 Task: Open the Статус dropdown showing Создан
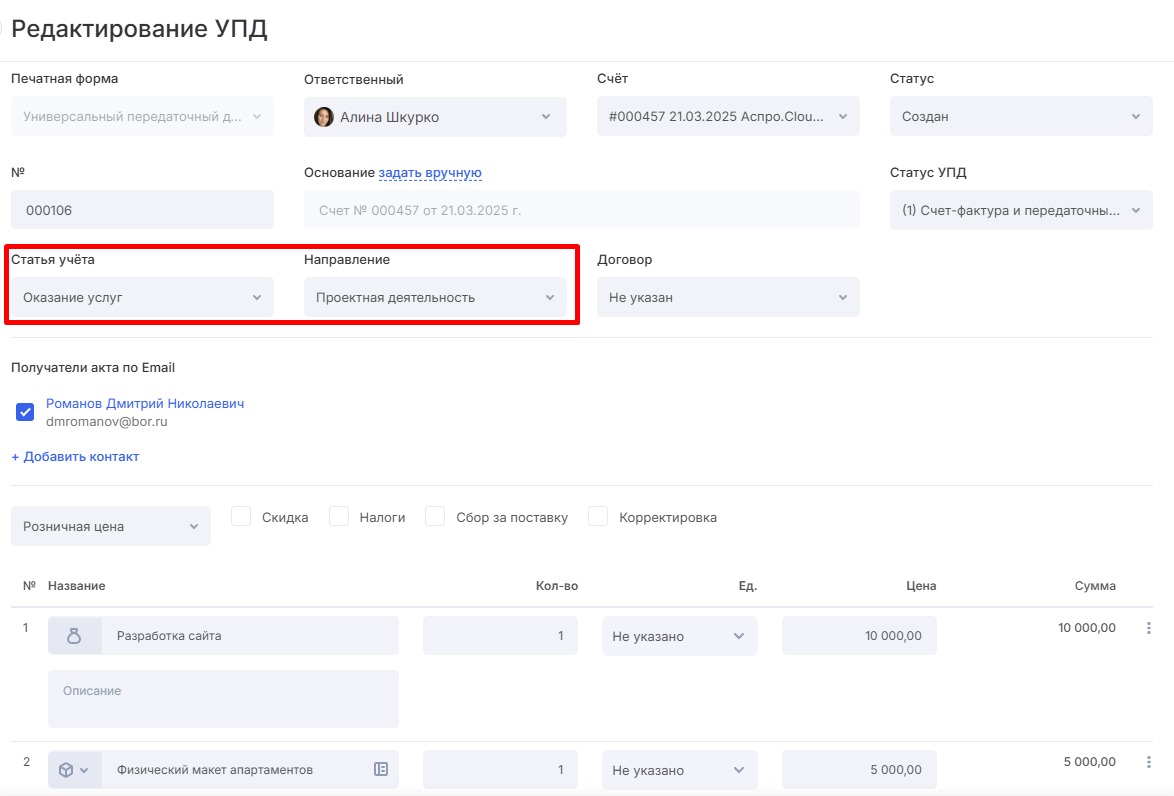click(x=1020, y=116)
